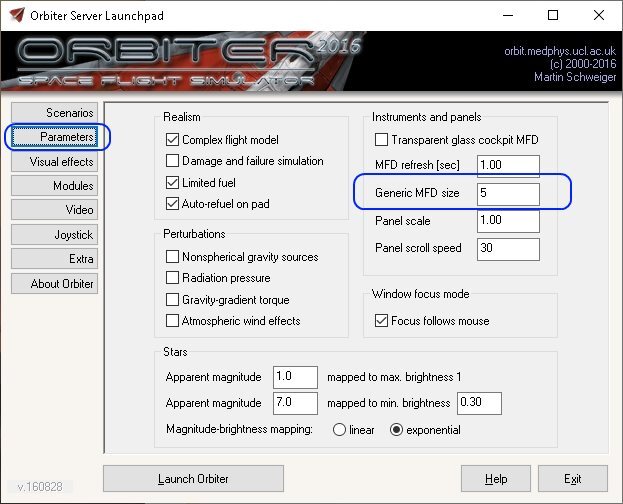Screen dimensions: 623x504
Task: Click 'mapped to max. brightness 1' text
Action: pos(394,377)
